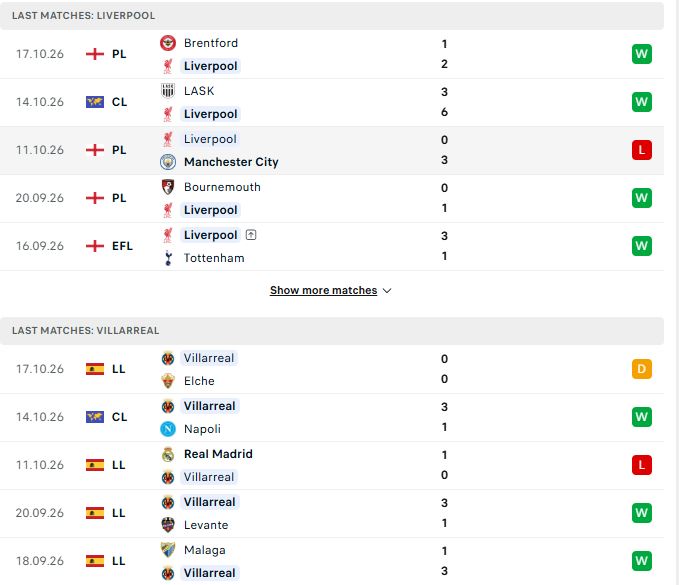
Task: Expand the Show more matches chevron
Action: [x=387, y=291]
